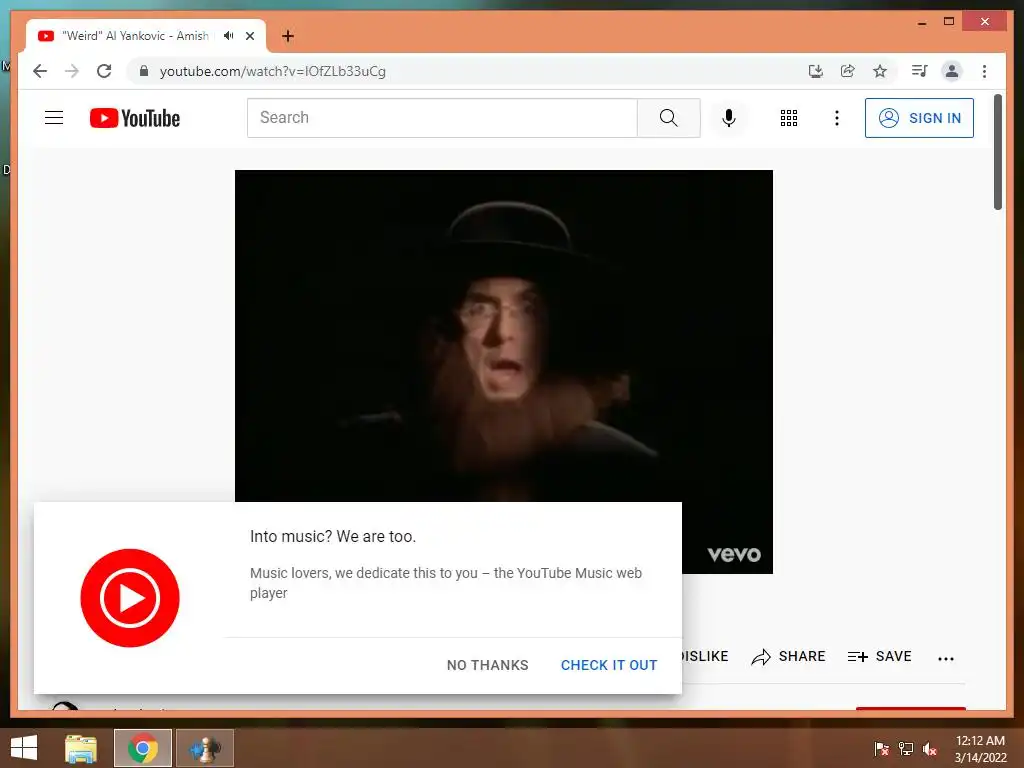
Task: Click the SIGN IN button
Action: tap(920, 118)
